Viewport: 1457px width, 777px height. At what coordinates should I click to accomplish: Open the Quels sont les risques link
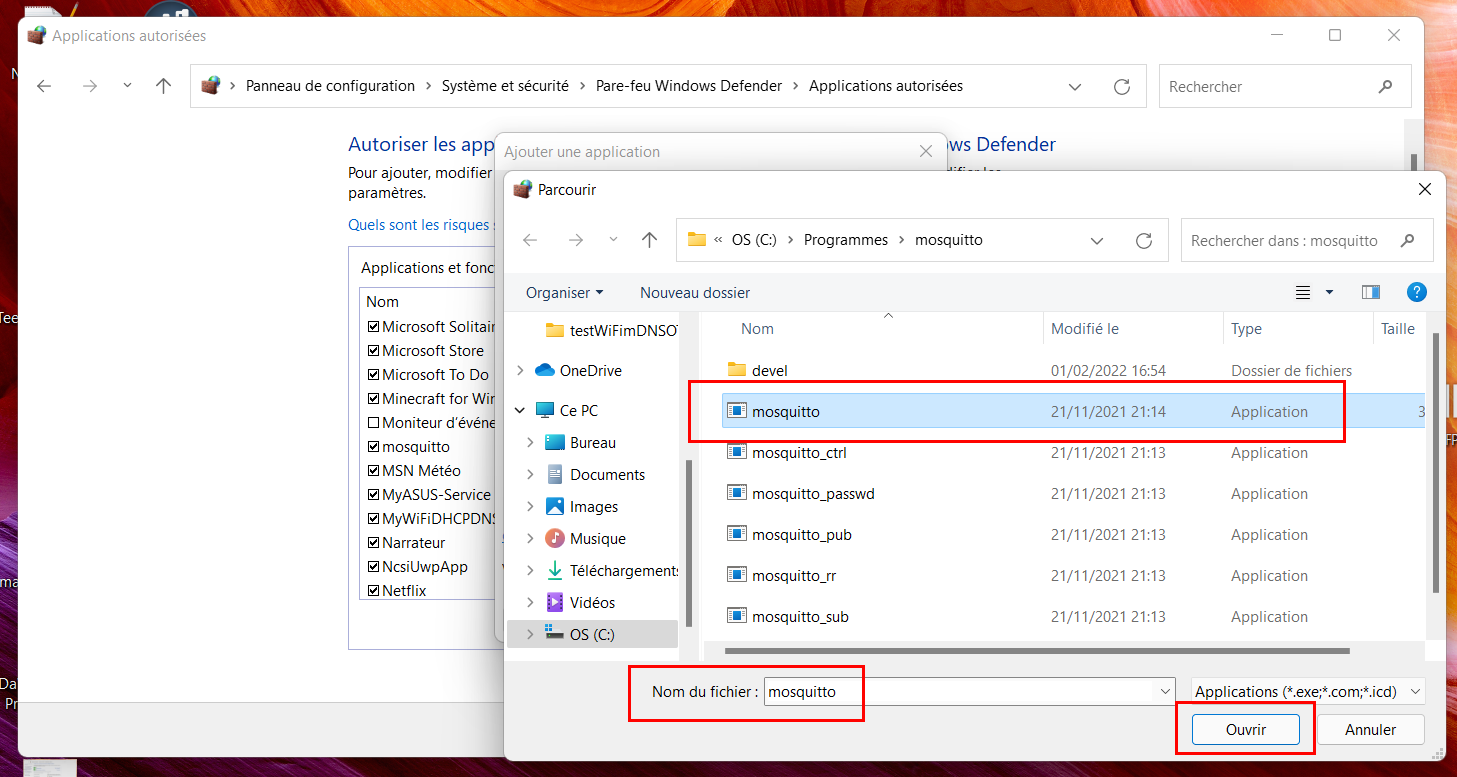[421, 225]
